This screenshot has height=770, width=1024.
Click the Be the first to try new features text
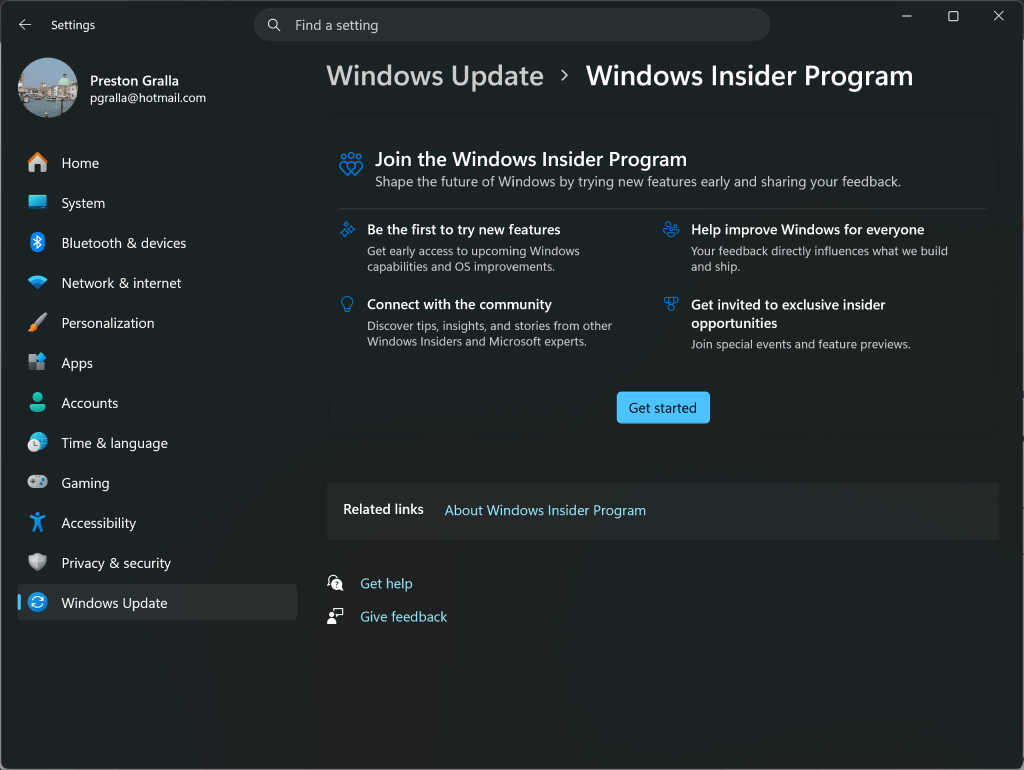tap(464, 229)
